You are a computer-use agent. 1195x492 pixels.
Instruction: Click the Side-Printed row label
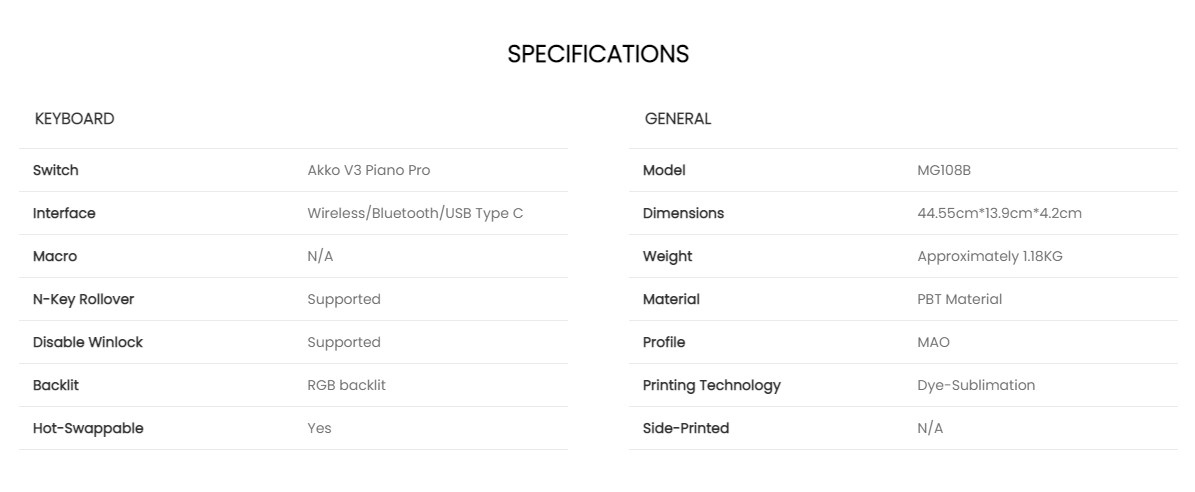point(685,428)
